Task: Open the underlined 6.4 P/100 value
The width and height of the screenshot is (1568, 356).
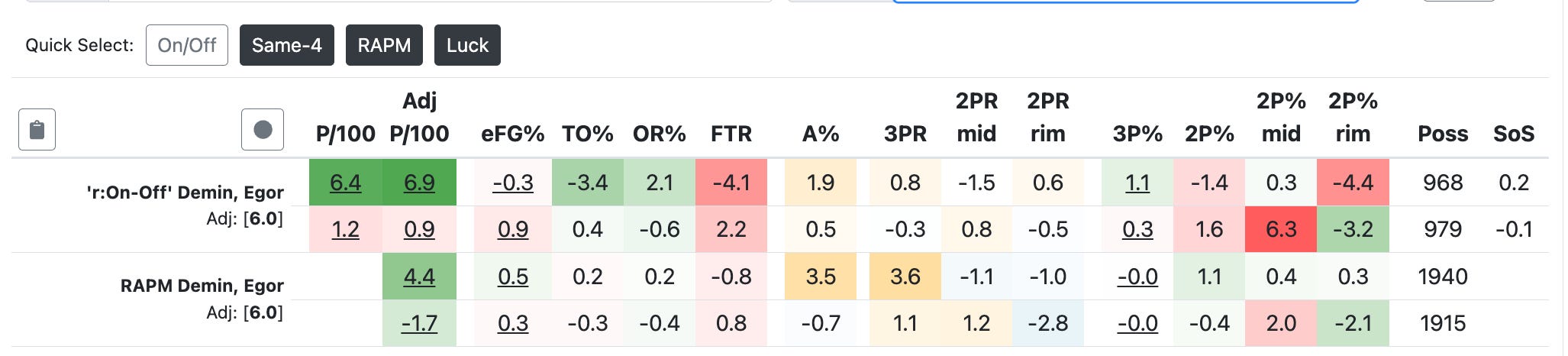Action: point(345,183)
